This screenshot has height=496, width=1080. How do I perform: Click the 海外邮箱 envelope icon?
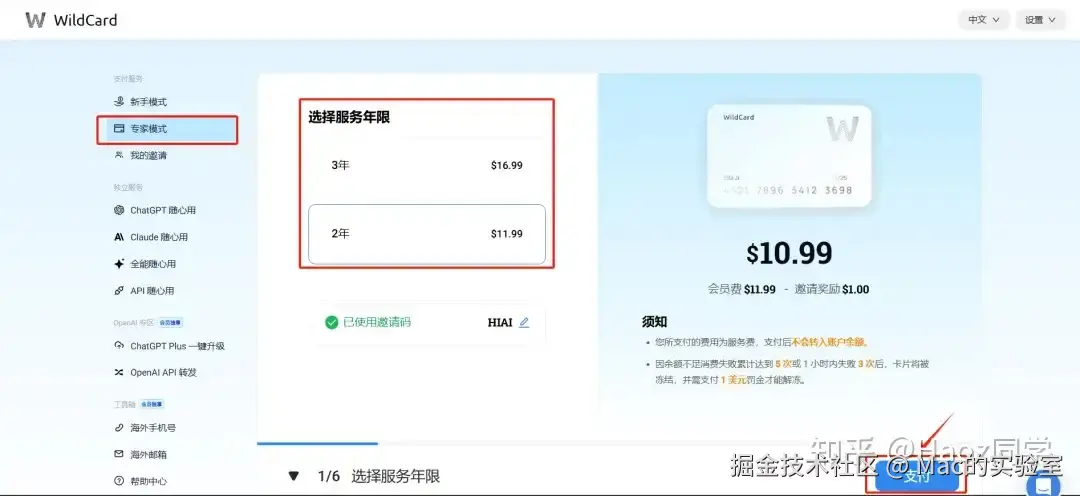118,455
